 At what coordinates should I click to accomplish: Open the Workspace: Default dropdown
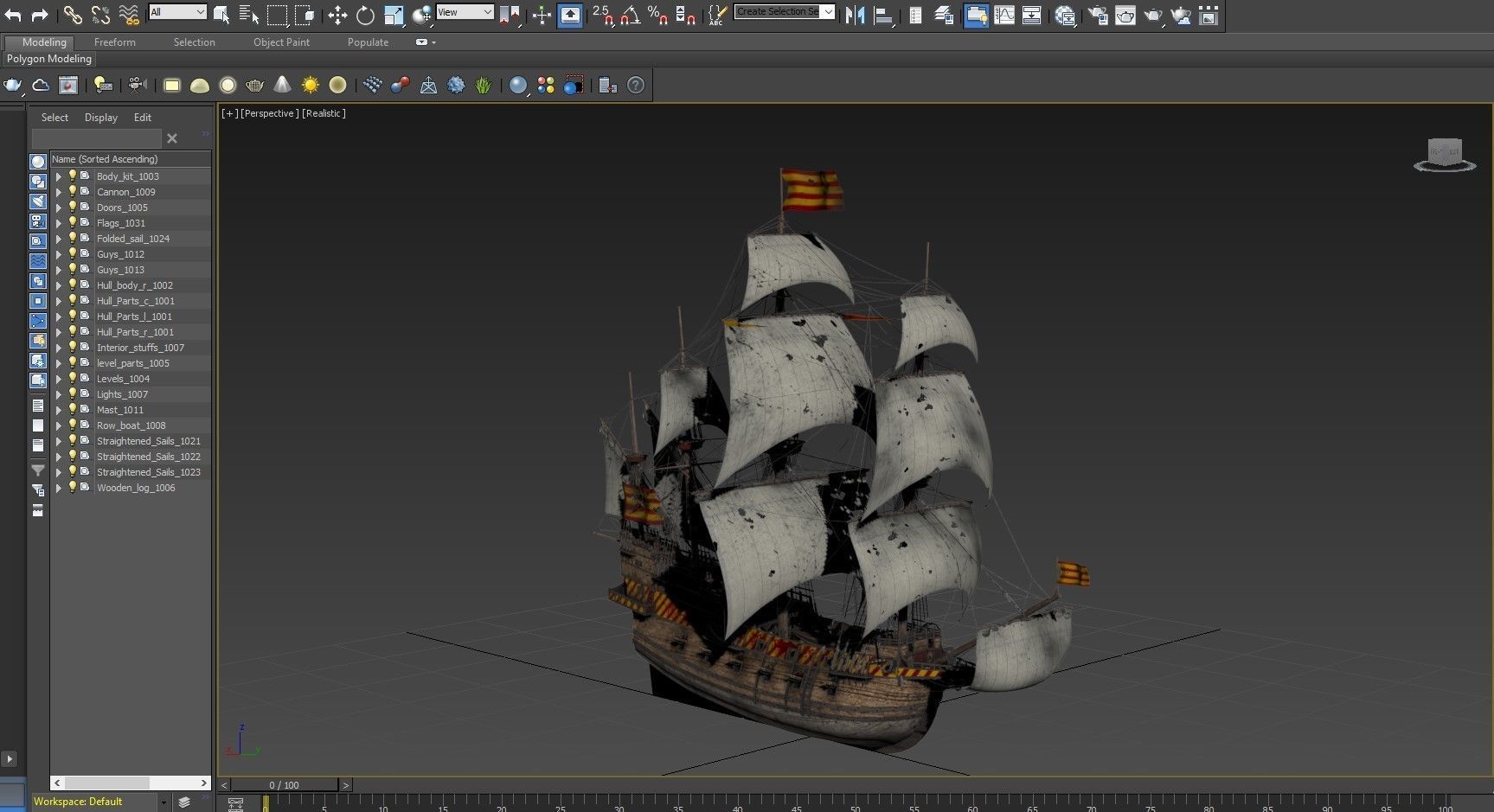tap(99, 802)
